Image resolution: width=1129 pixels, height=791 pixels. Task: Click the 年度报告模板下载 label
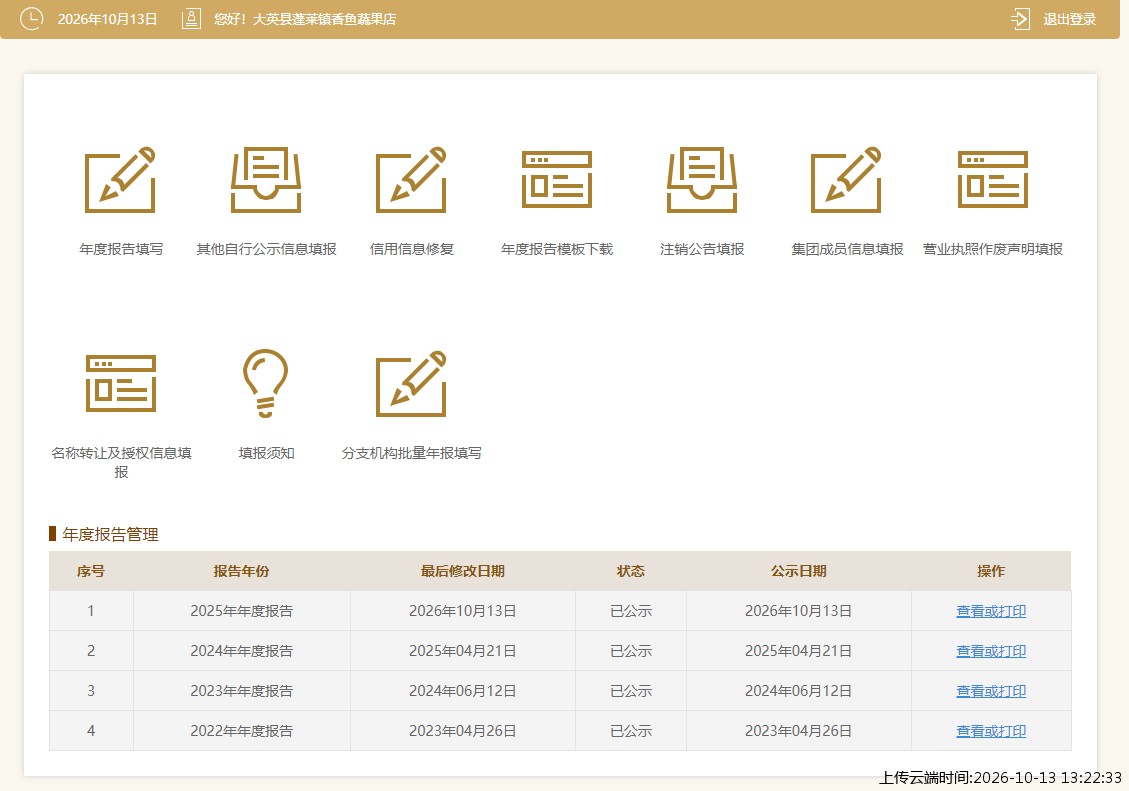pyautogui.click(x=557, y=249)
